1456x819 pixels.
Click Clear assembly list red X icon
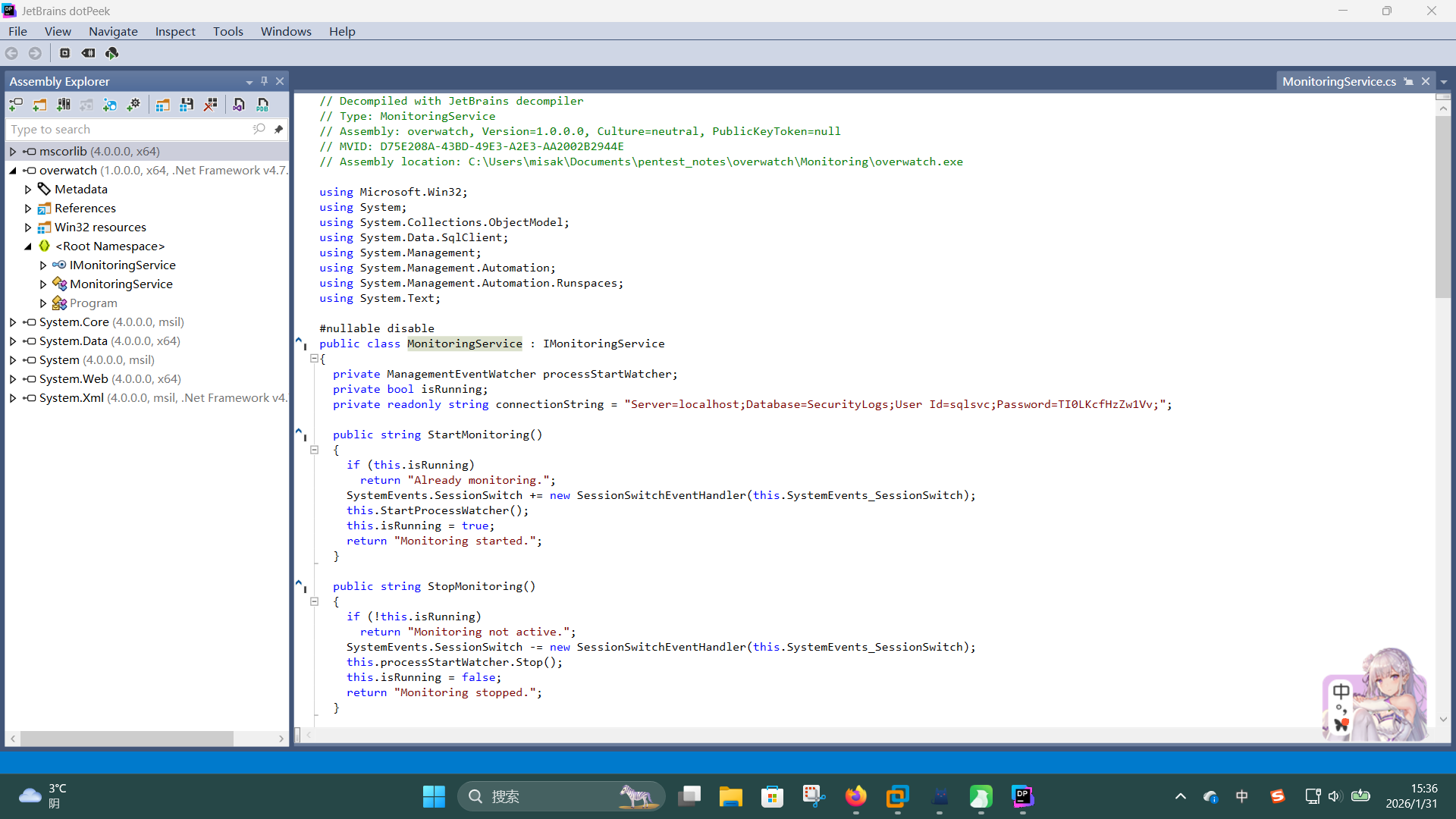point(210,105)
